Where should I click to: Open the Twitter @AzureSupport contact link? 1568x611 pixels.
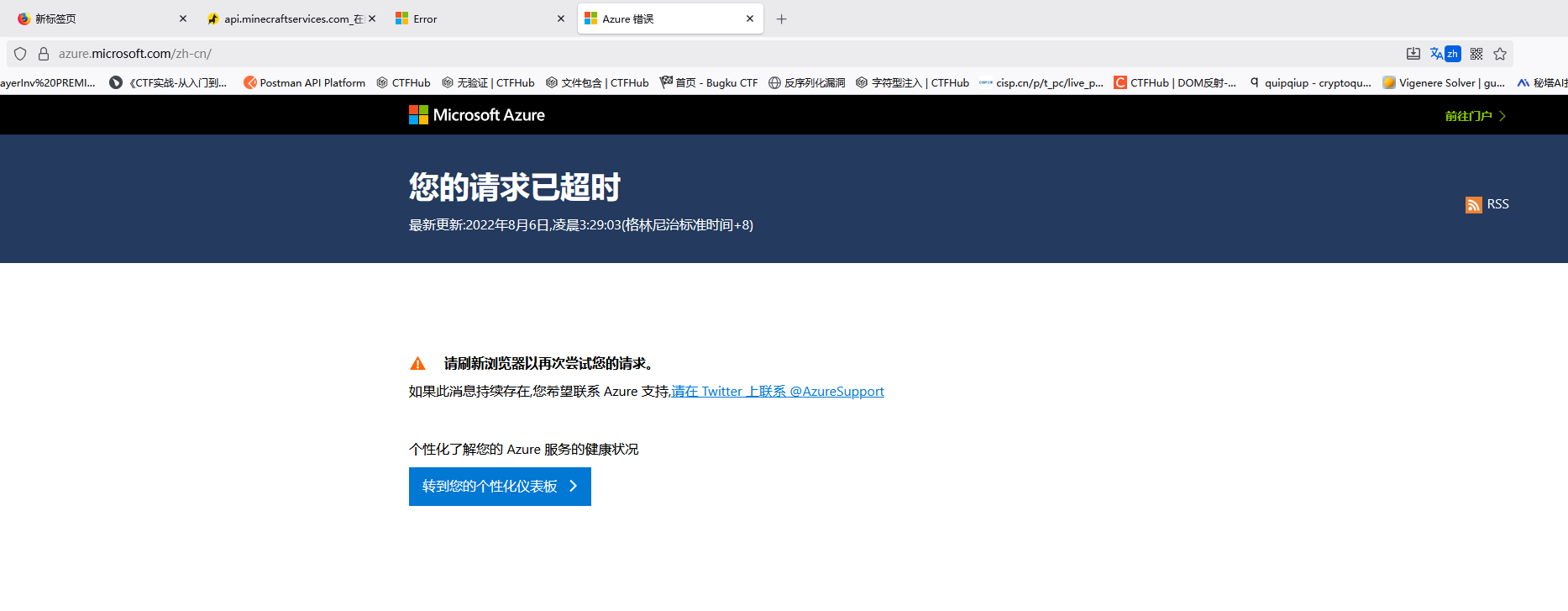[778, 392]
